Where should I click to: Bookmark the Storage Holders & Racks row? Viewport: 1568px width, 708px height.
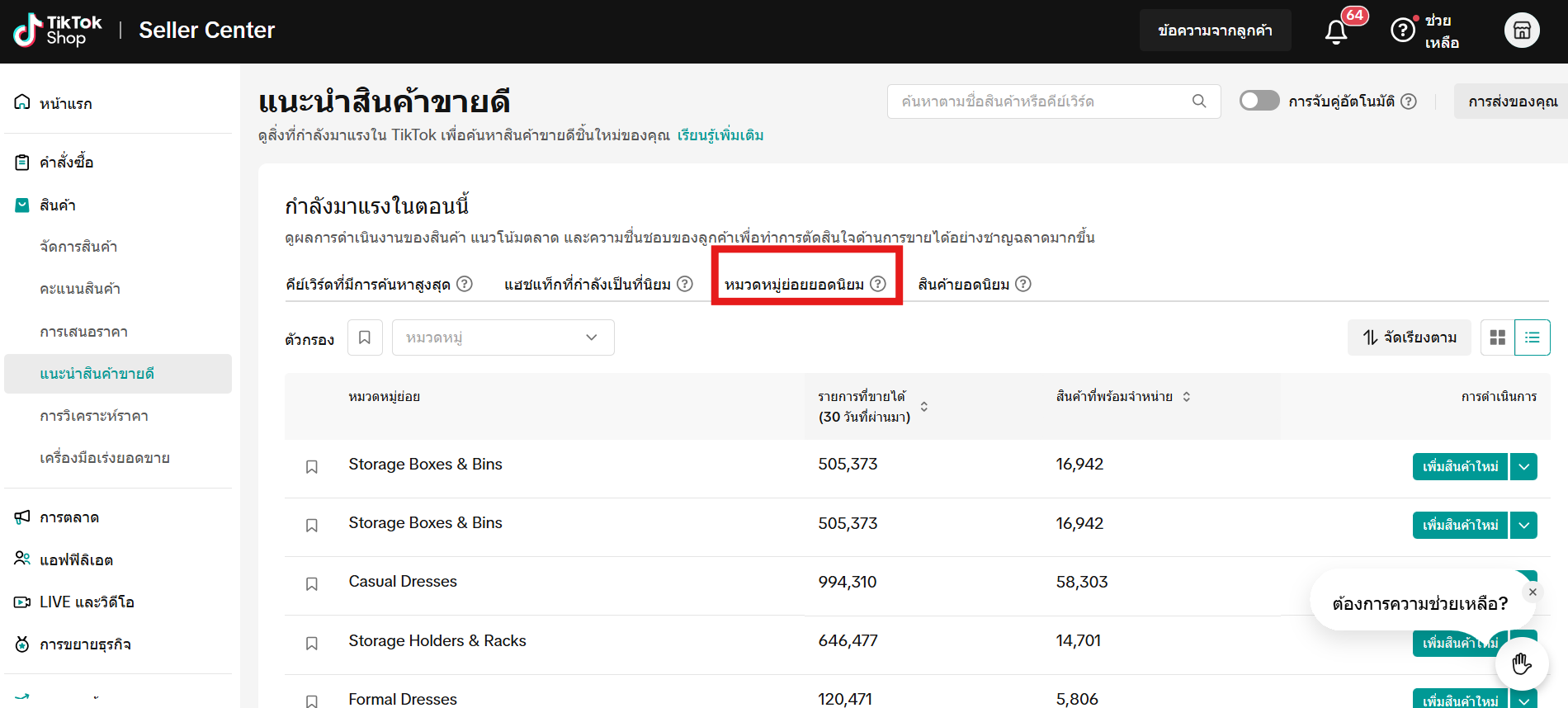[312, 643]
